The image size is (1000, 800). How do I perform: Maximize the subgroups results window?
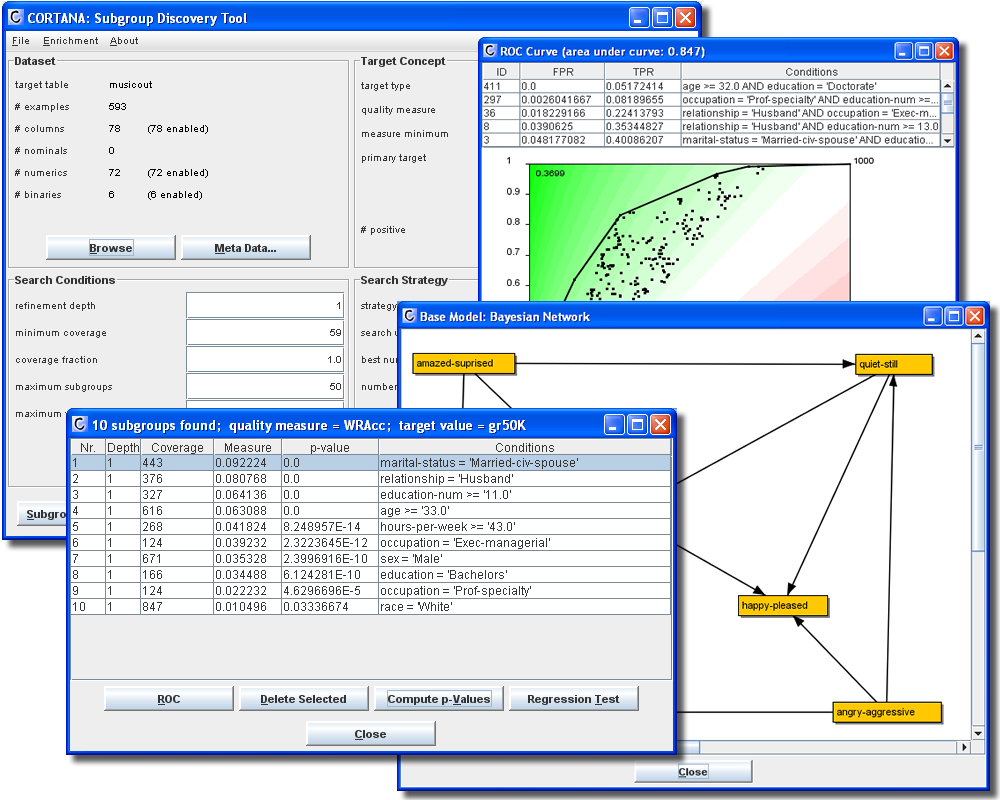coord(637,425)
